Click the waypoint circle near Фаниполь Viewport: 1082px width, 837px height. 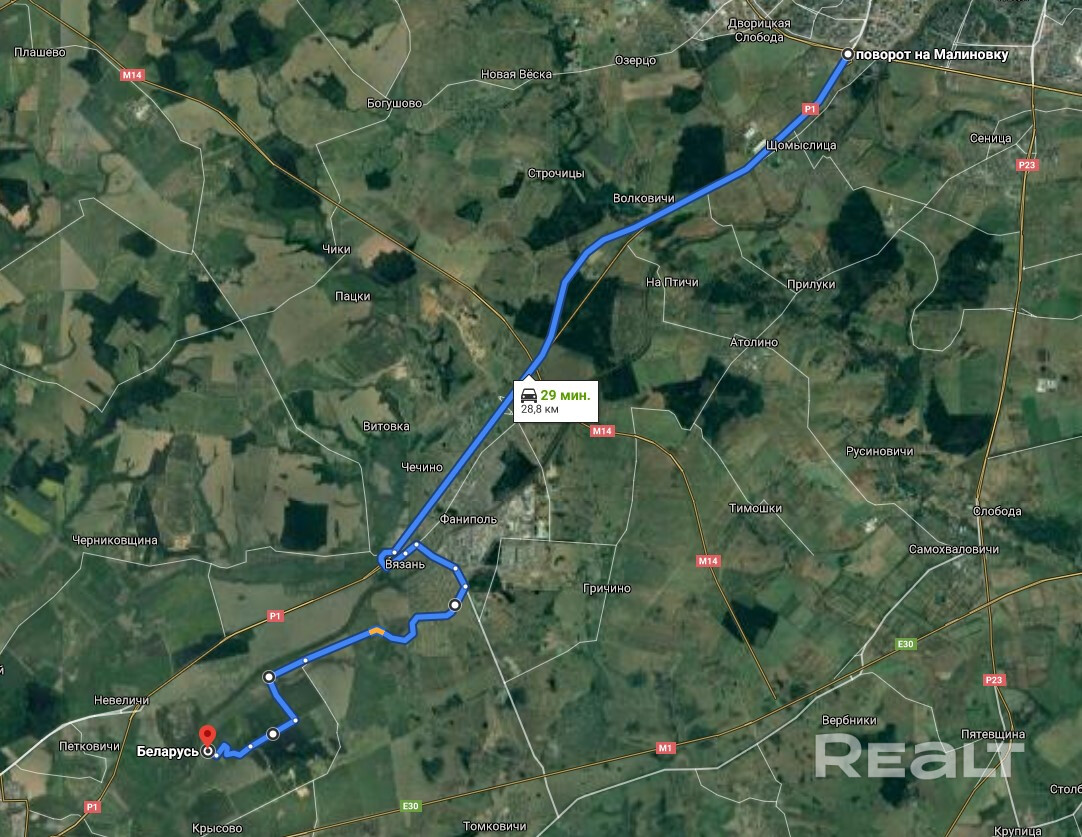coord(455,605)
